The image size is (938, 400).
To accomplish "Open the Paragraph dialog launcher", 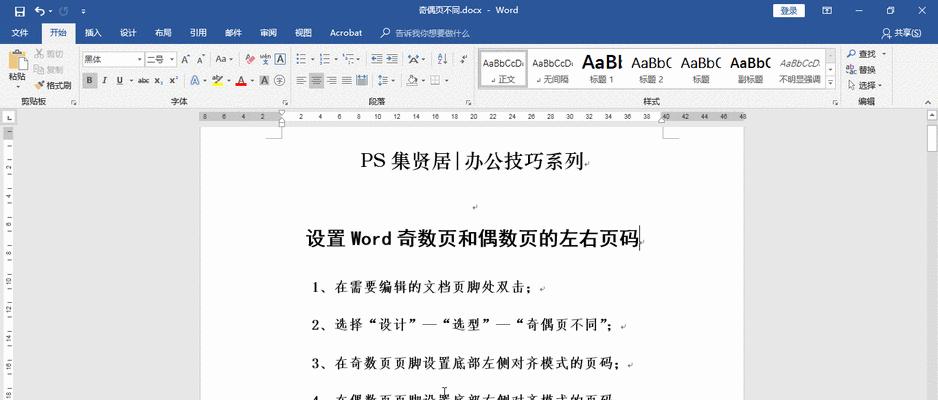I will coord(468,102).
